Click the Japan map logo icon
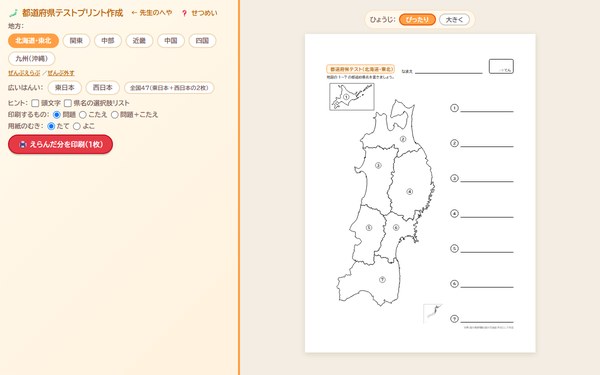 click(x=13, y=13)
